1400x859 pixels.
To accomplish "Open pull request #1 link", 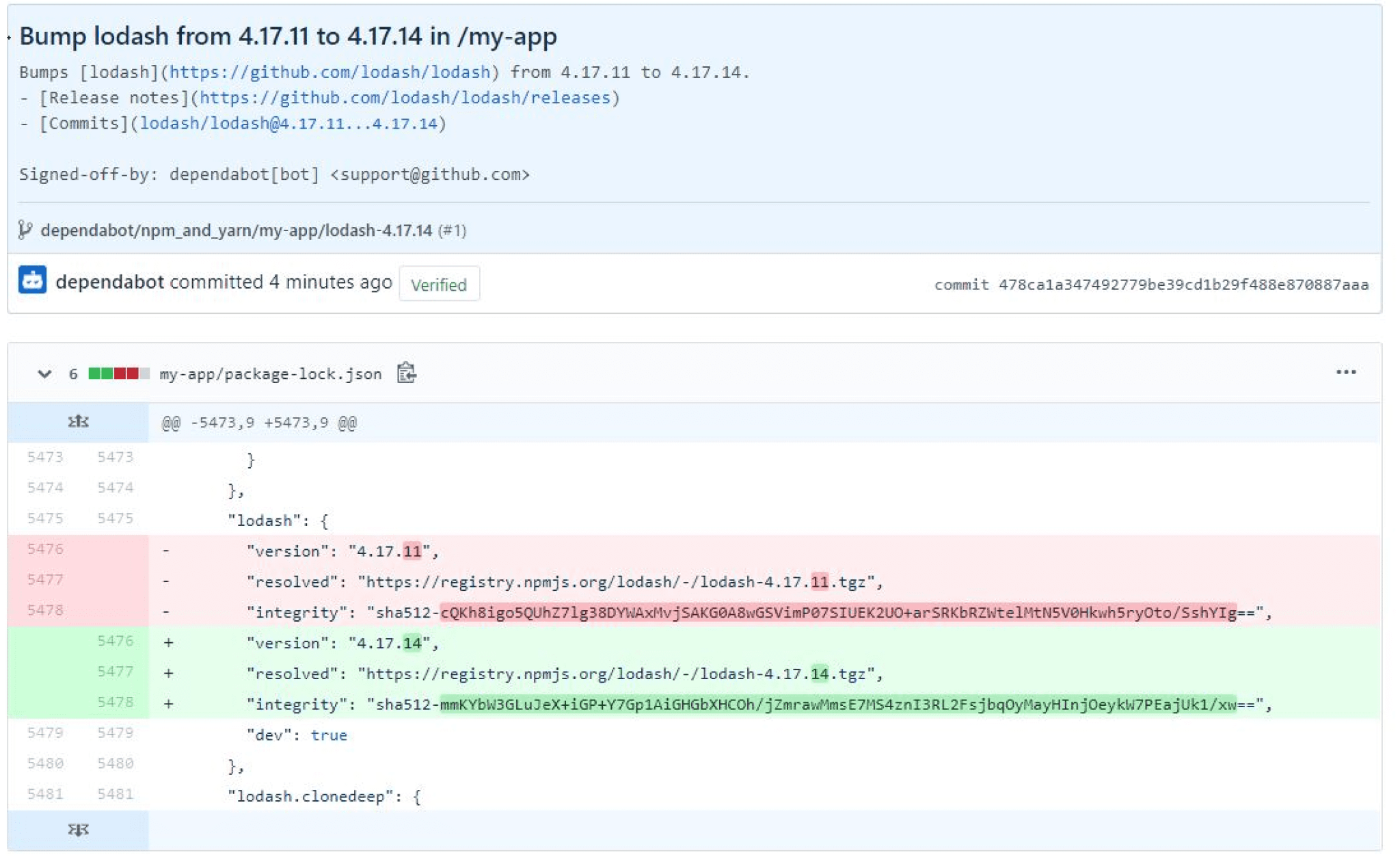I will (x=452, y=230).
